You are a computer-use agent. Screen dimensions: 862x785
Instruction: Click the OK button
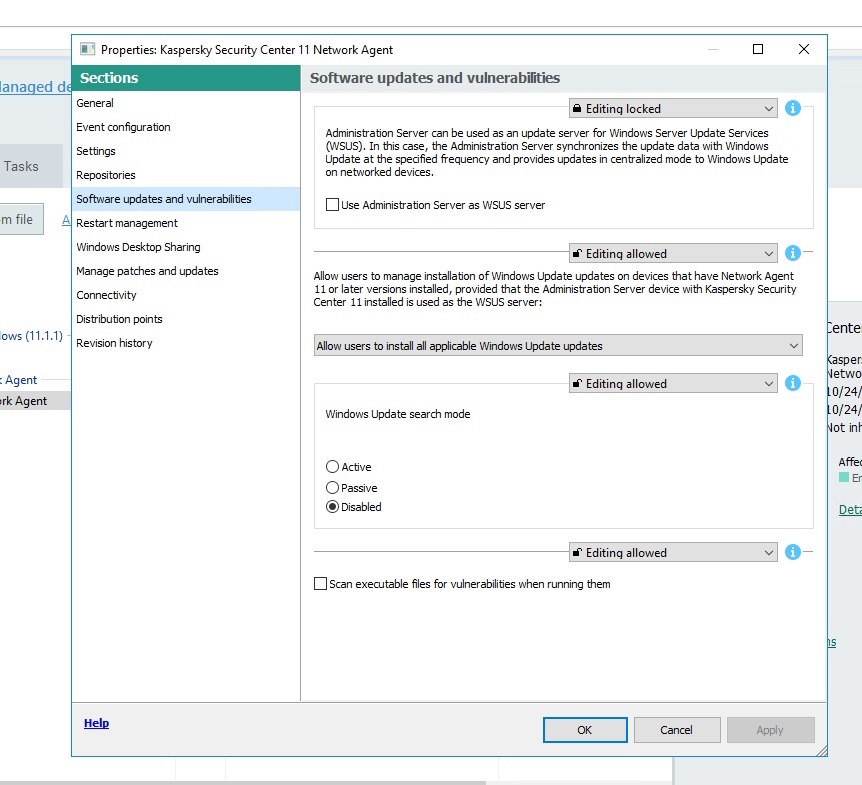tap(585, 730)
